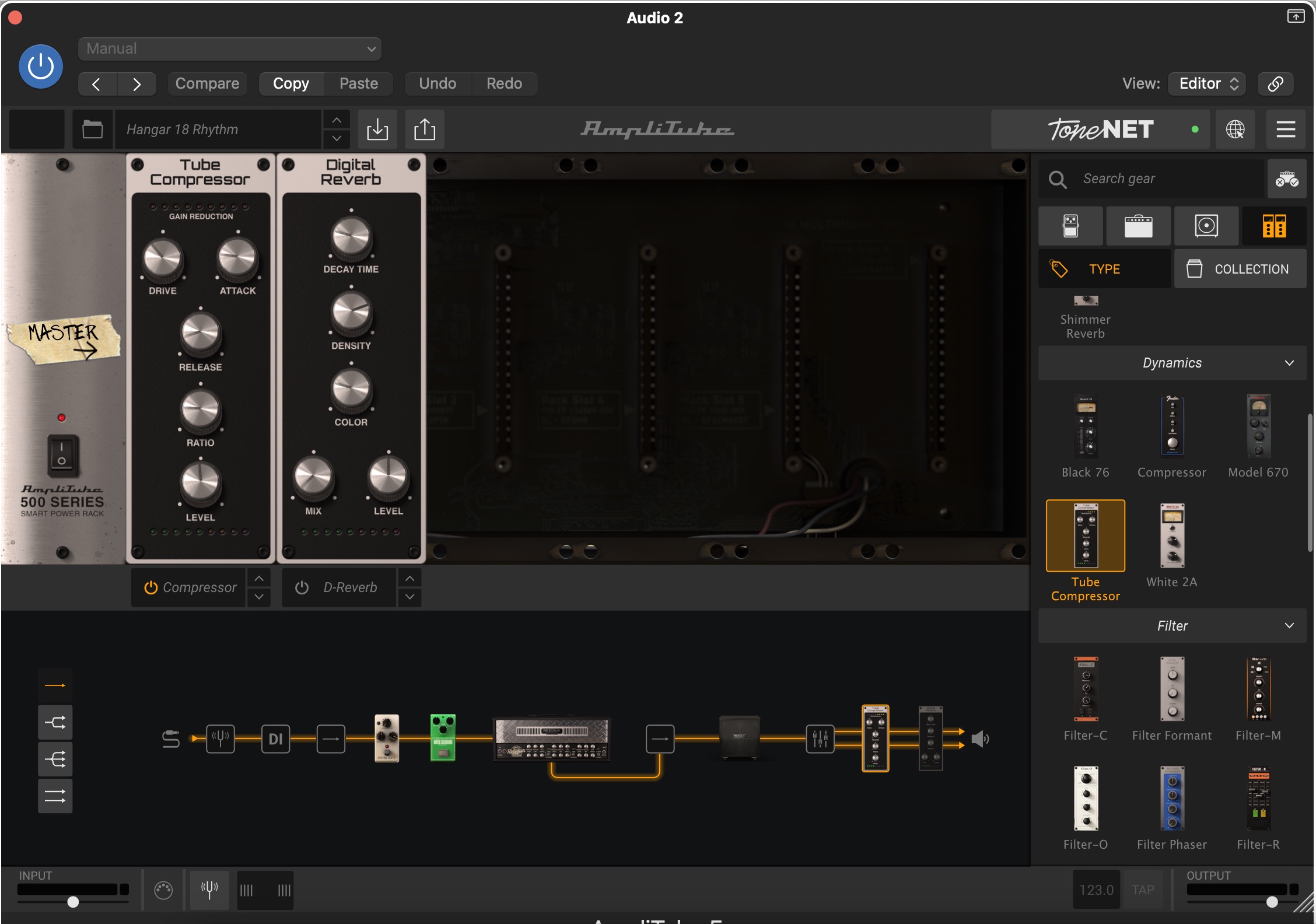Select the single serial signal routing
The image size is (1316, 924).
click(55, 685)
